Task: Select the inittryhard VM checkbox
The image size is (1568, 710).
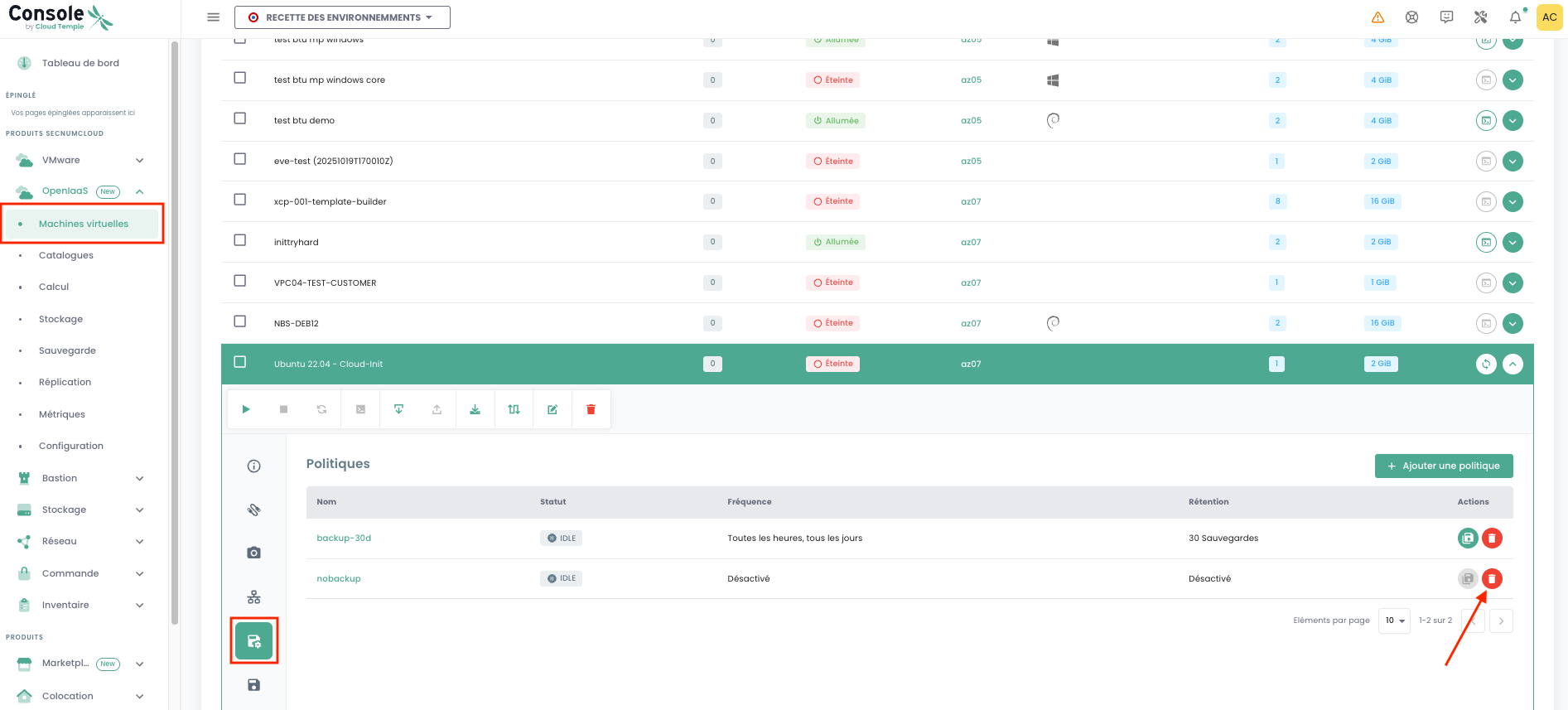Action: pyautogui.click(x=240, y=240)
